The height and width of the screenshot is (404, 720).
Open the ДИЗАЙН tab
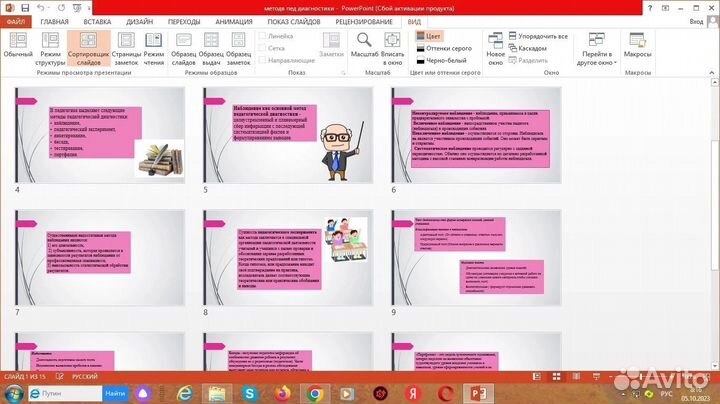(140, 22)
